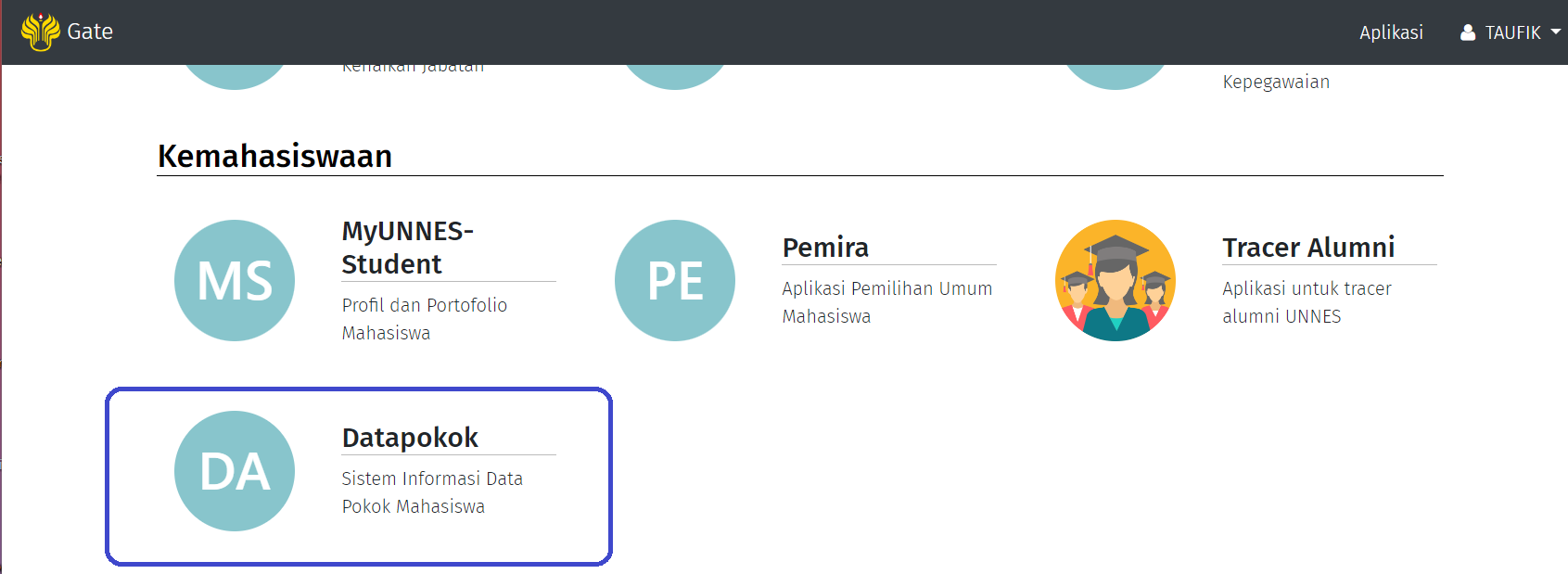Click the Tracer Alumni graduates icon
Viewport: 1568px width, 574px height.
tap(1115, 280)
